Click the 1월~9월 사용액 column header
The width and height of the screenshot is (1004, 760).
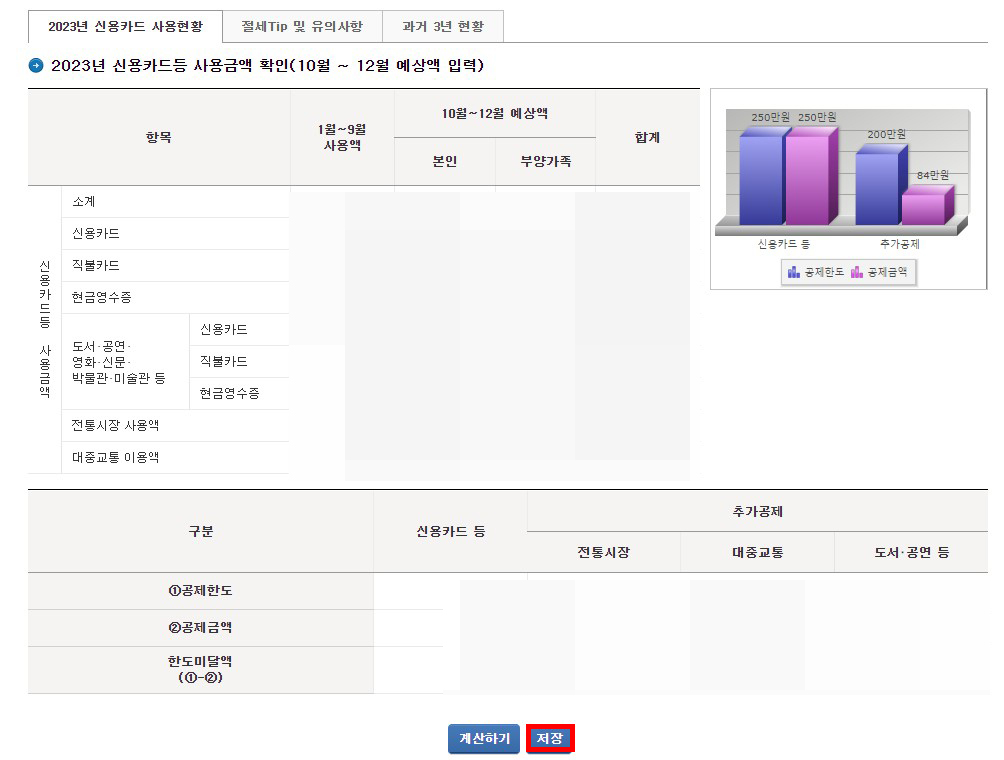click(x=342, y=138)
